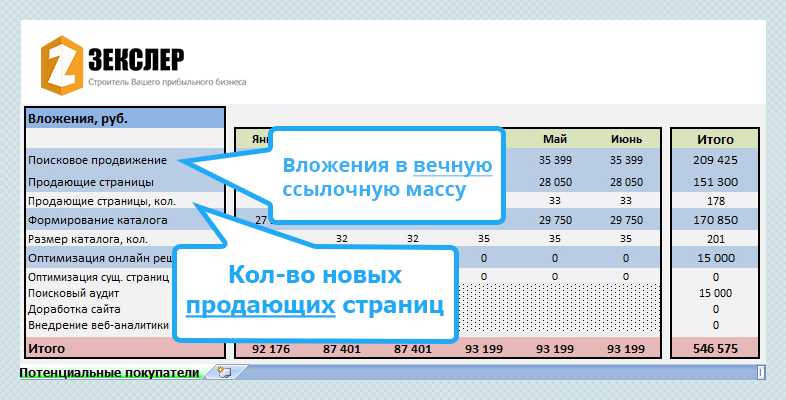786x400 pixels.
Task: Select Размер каталога value 35 under Май
Action: [555, 239]
